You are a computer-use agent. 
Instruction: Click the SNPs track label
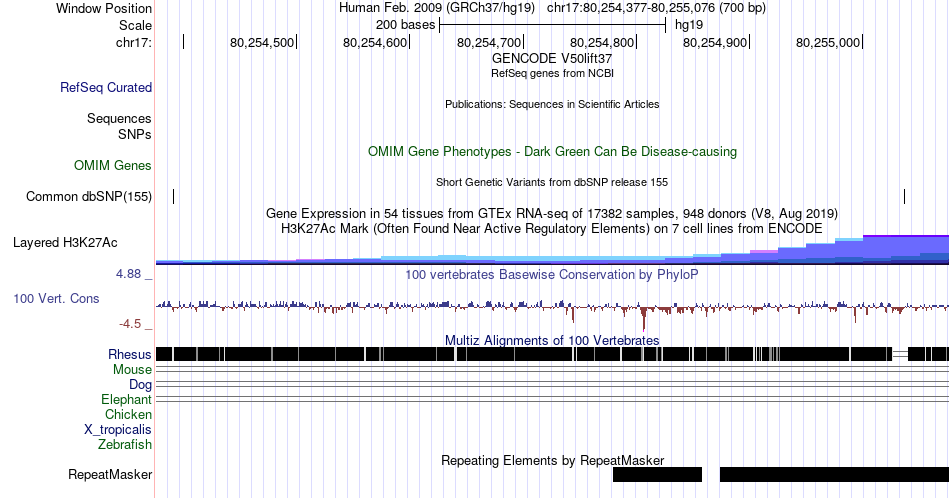click(135, 134)
